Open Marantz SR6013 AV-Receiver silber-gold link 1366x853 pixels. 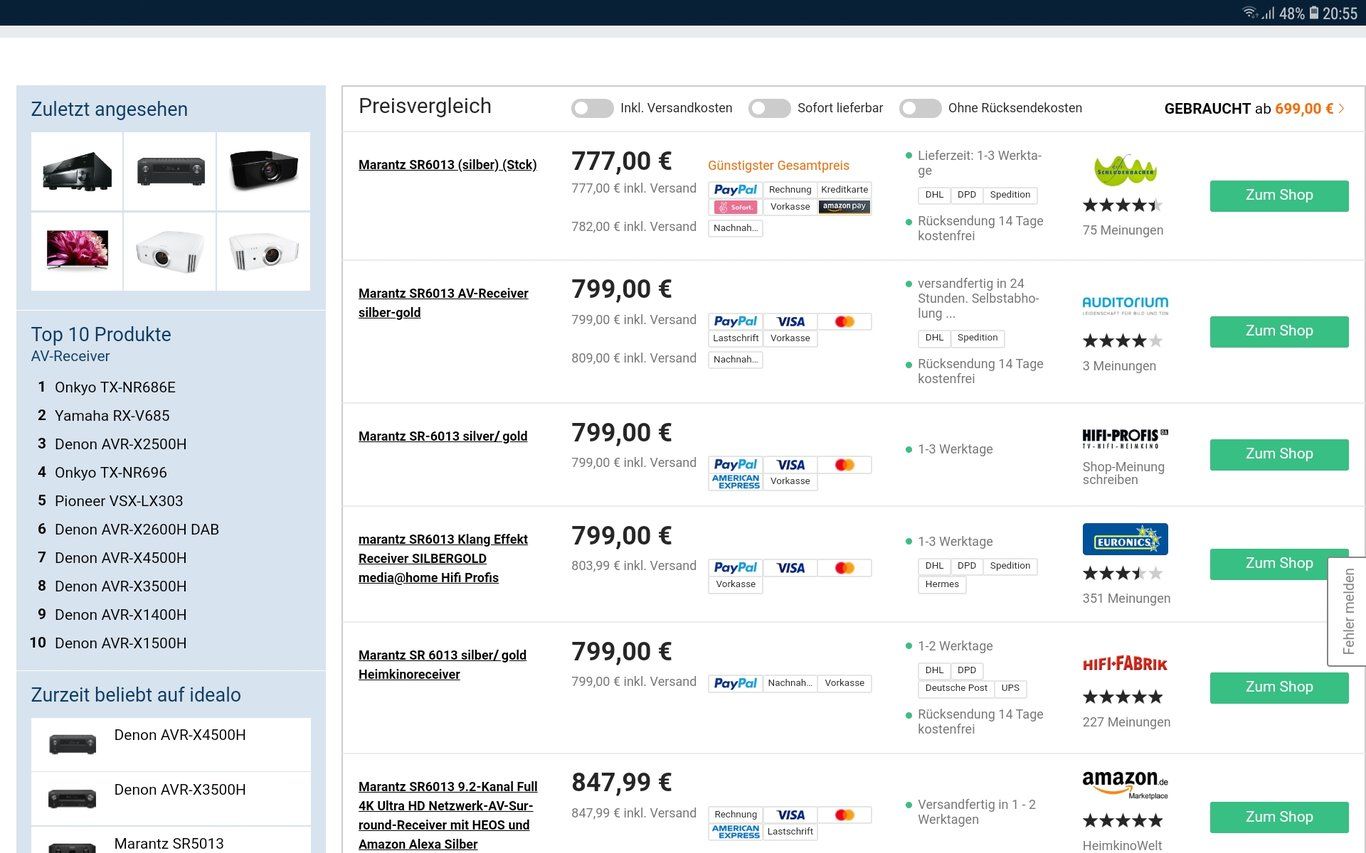pos(443,303)
